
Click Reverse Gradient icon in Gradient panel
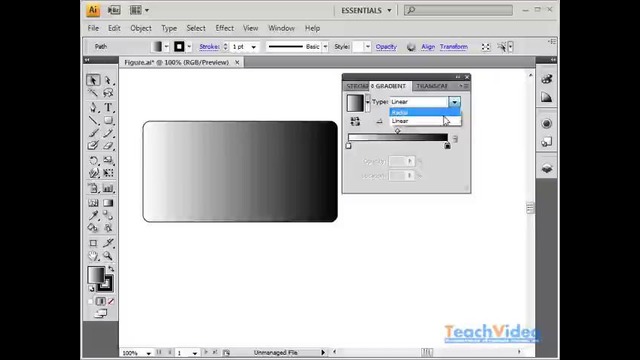pos(355,121)
